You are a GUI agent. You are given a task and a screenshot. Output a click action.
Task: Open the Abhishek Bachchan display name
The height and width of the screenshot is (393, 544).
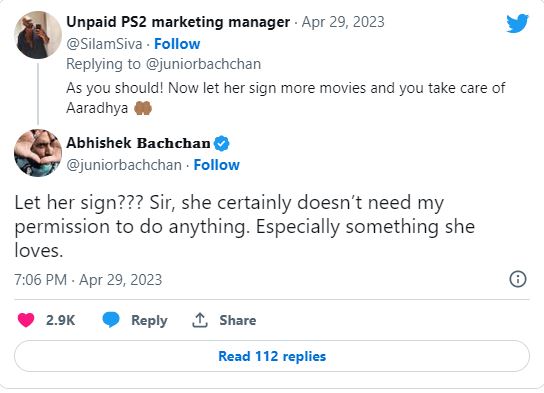(138, 143)
